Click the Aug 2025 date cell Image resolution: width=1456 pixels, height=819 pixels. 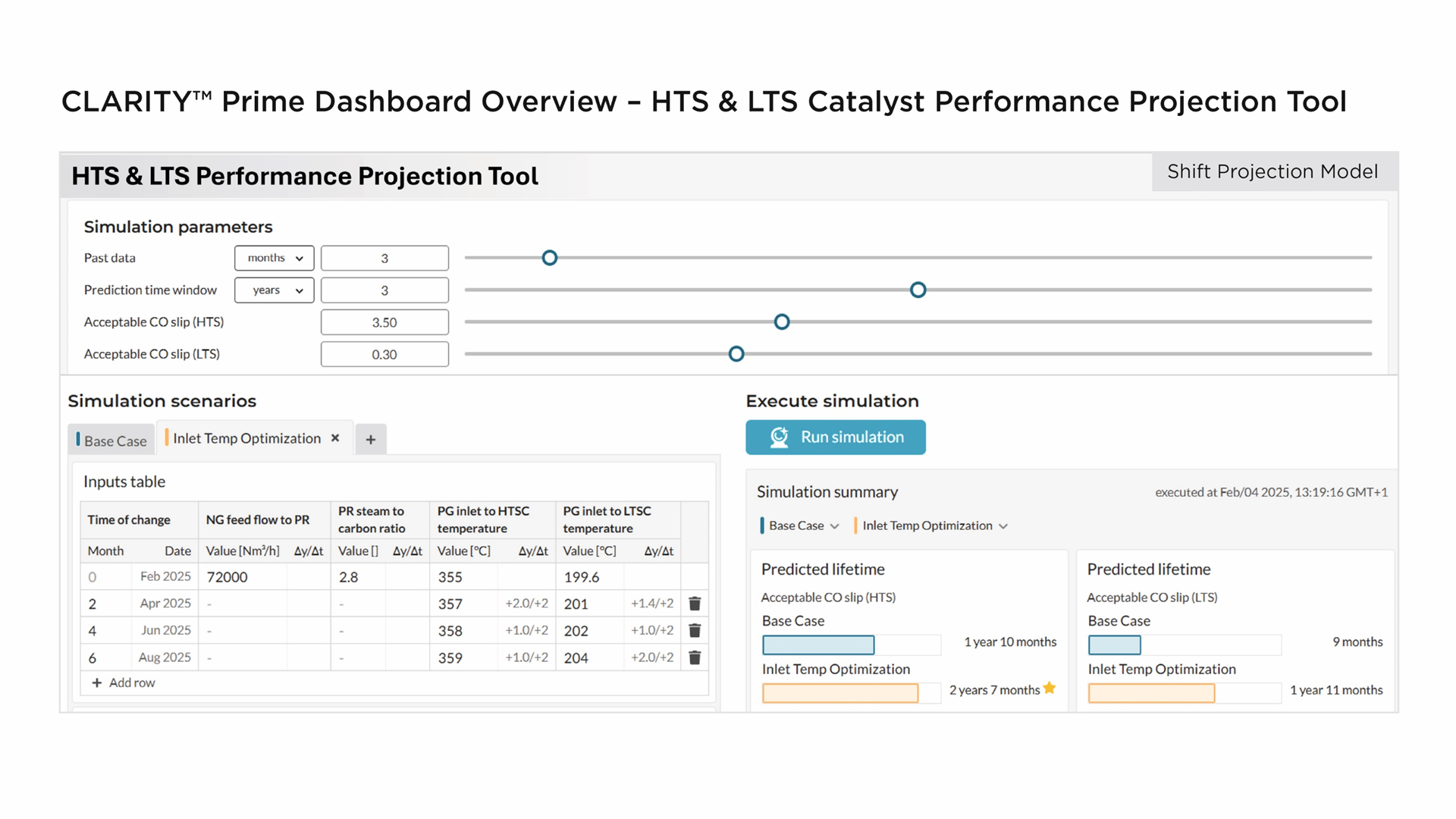coord(165,657)
